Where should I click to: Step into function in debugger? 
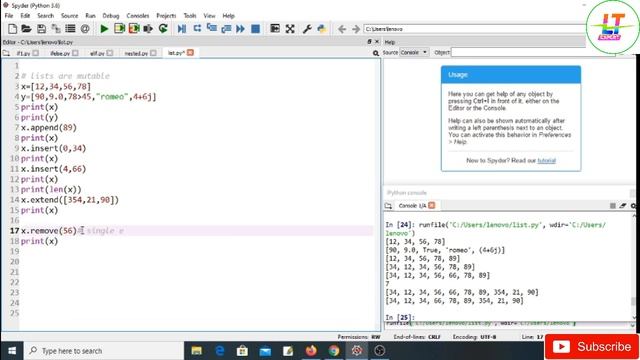[211, 29]
